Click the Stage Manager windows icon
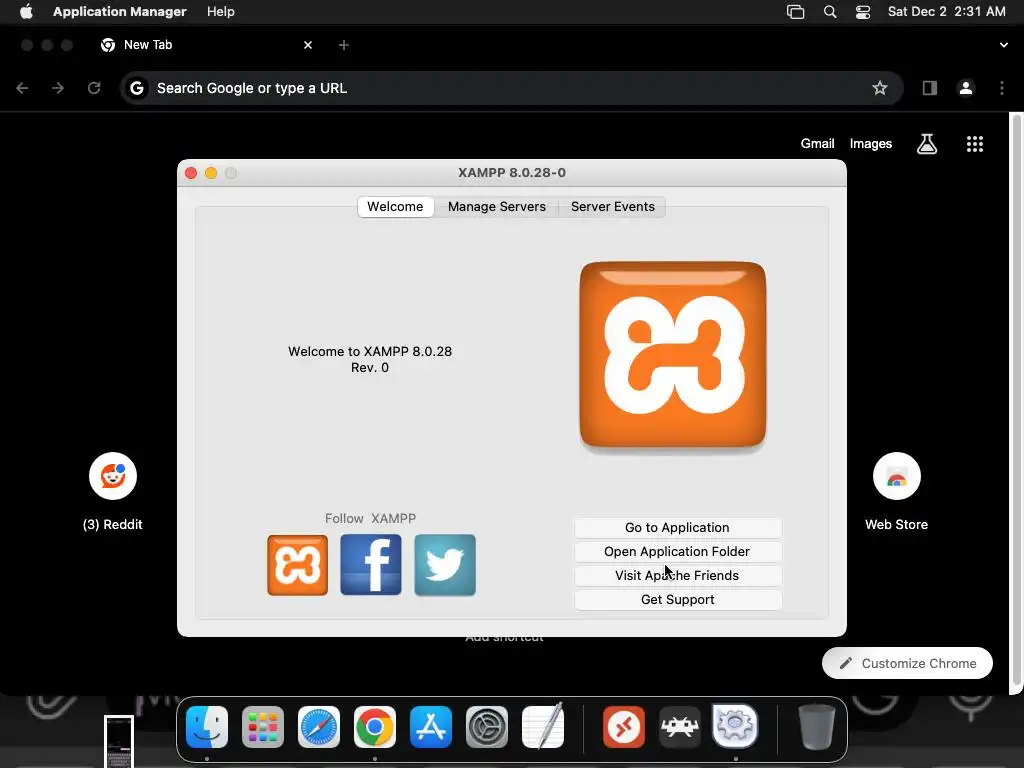The image size is (1024, 768). coord(795,12)
